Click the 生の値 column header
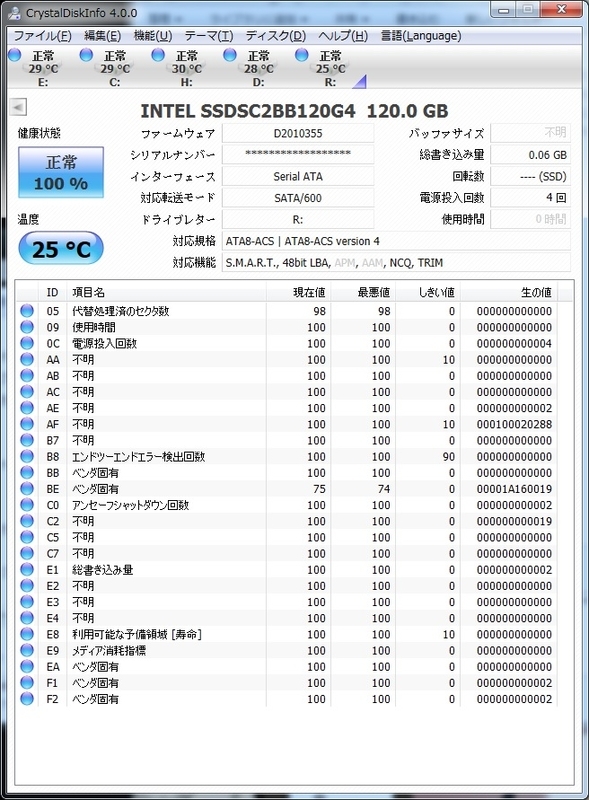This screenshot has width=589, height=800. pyautogui.click(x=509, y=292)
